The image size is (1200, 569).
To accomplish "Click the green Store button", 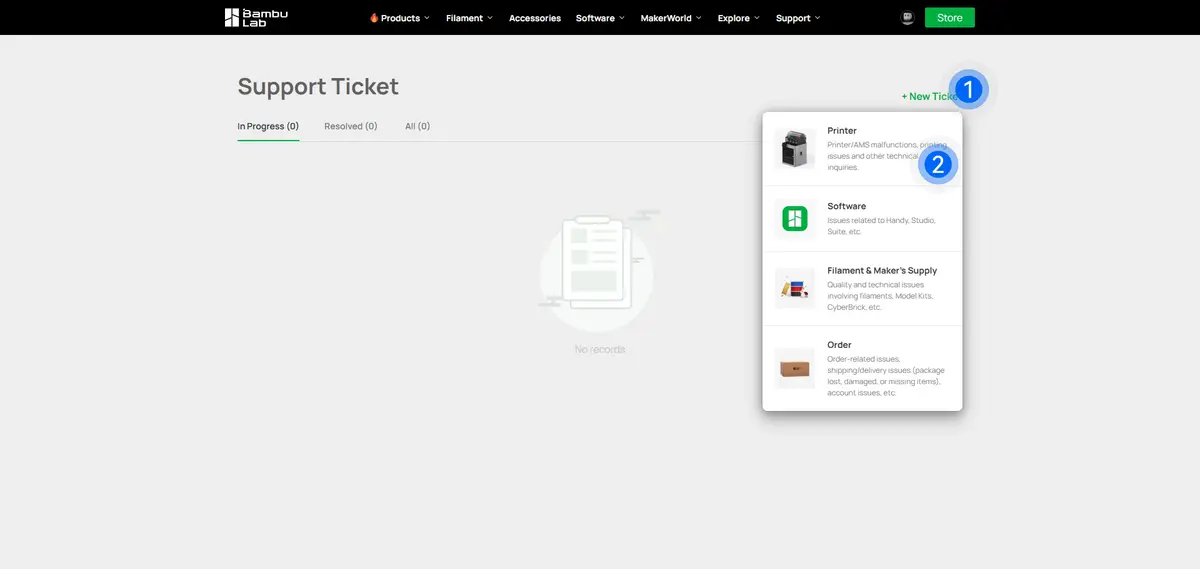I will tap(950, 18).
